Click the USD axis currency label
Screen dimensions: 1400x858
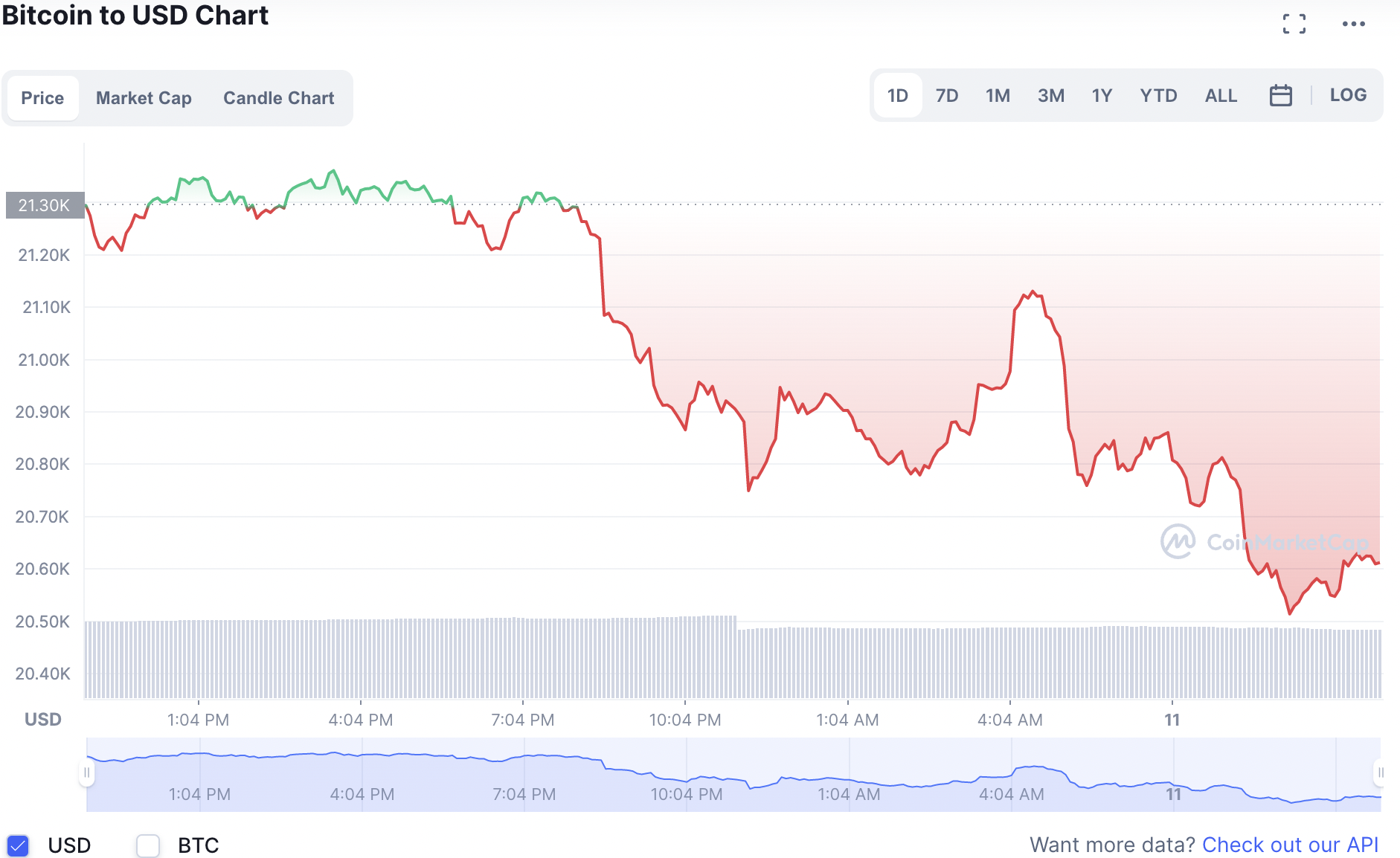click(x=43, y=720)
